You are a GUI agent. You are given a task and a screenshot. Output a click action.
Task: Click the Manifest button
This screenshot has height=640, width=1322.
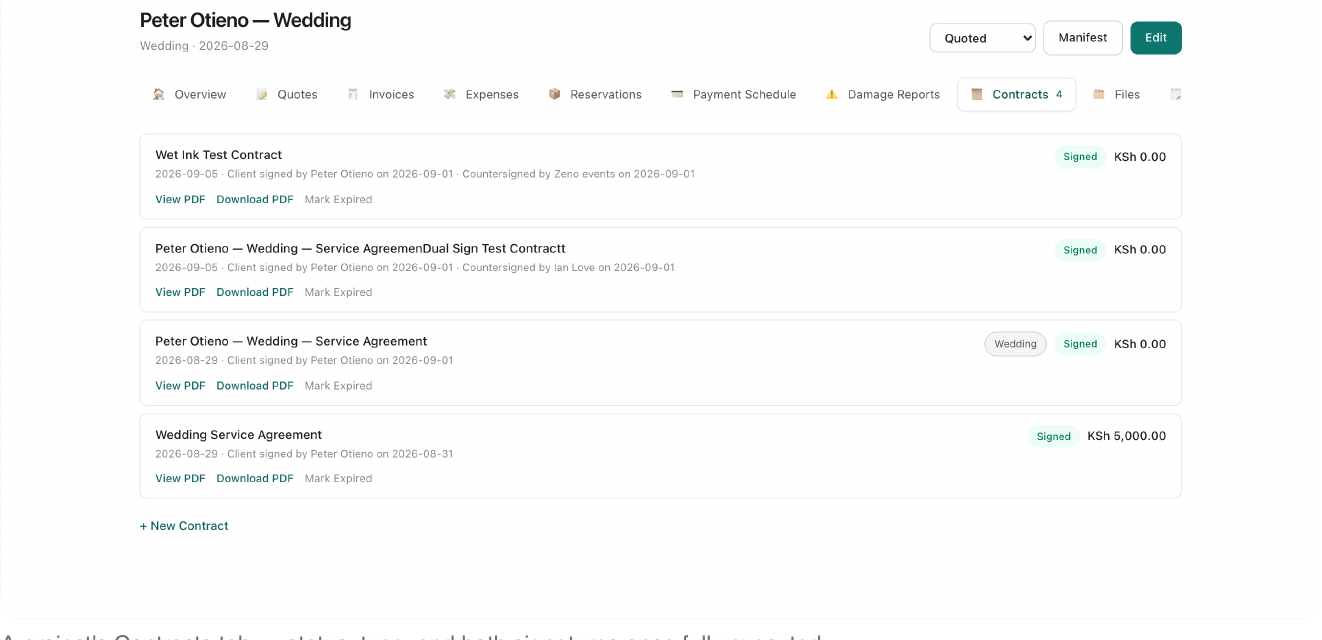pos(1083,38)
